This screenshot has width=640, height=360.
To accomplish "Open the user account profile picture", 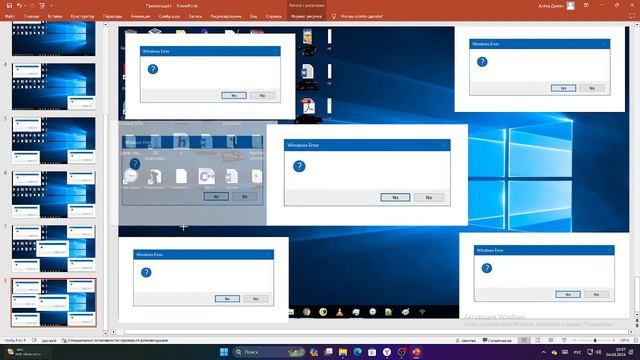I will click(571, 6).
